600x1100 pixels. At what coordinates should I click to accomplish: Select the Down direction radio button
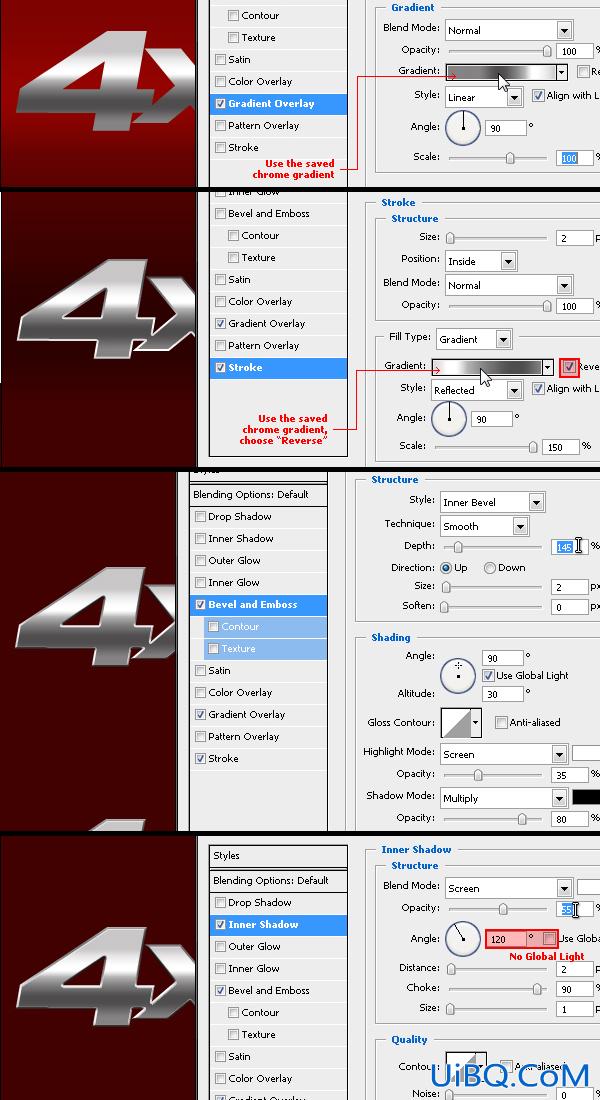[490, 568]
